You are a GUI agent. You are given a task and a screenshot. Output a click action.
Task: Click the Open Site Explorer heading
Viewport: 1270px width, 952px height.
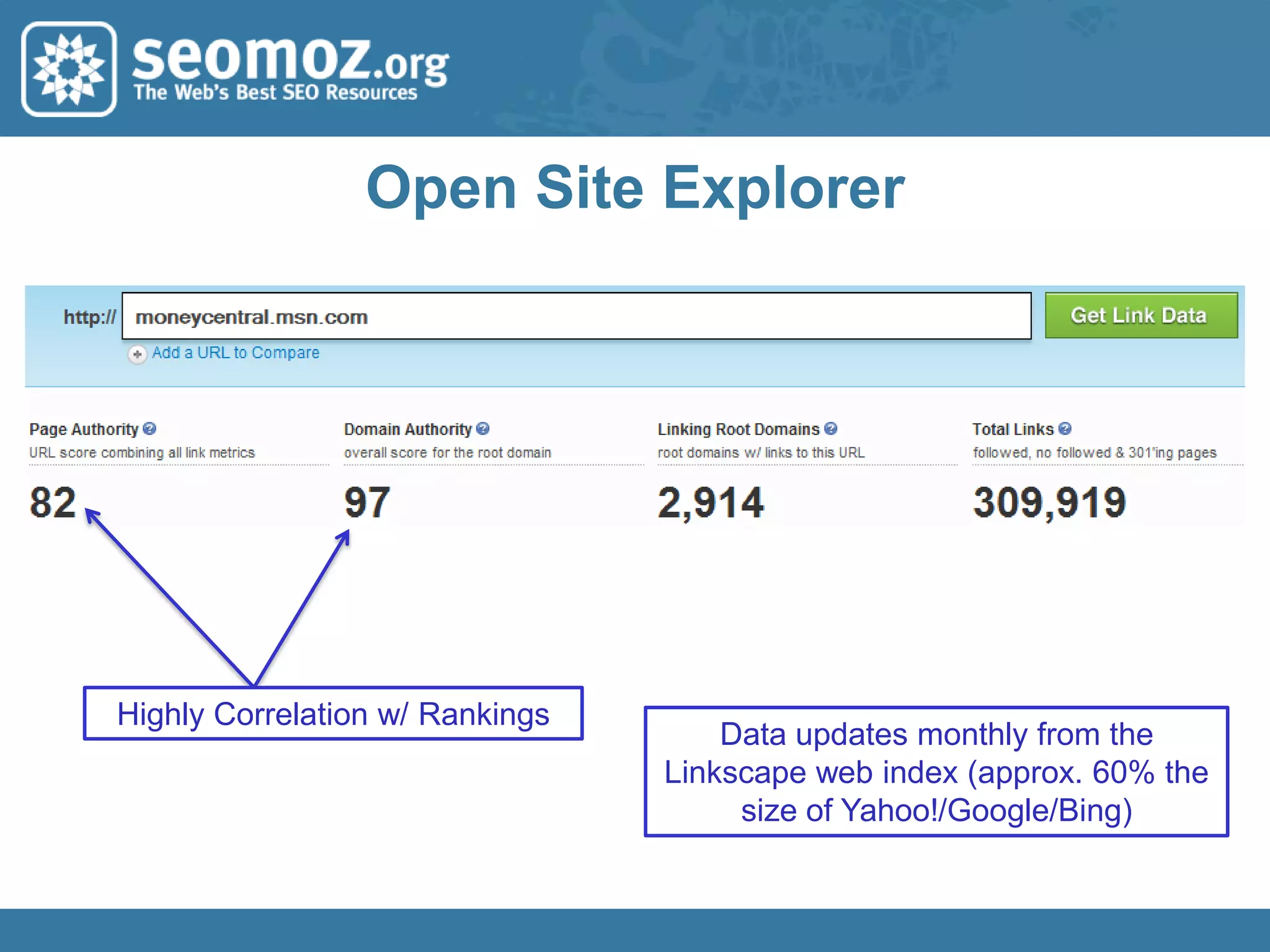(x=636, y=190)
